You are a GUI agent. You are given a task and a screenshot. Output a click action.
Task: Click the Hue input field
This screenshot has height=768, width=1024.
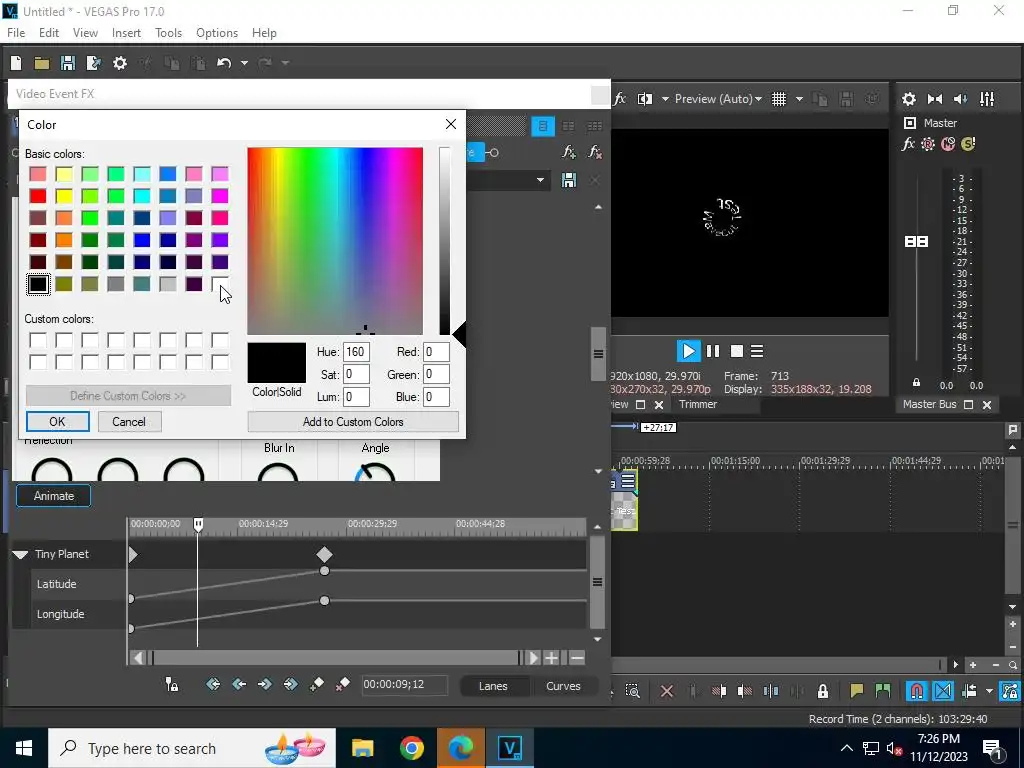pyautogui.click(x=357, y=352)
